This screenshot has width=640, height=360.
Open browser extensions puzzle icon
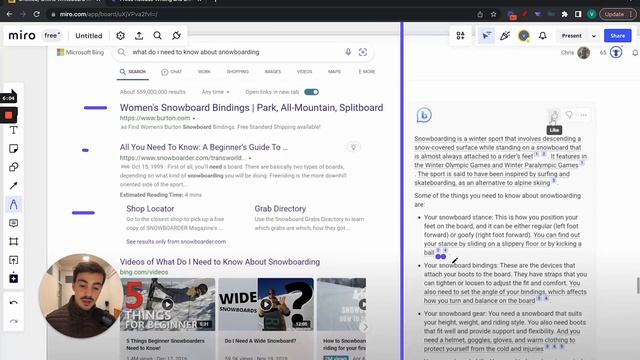click(x=564, y=14)
